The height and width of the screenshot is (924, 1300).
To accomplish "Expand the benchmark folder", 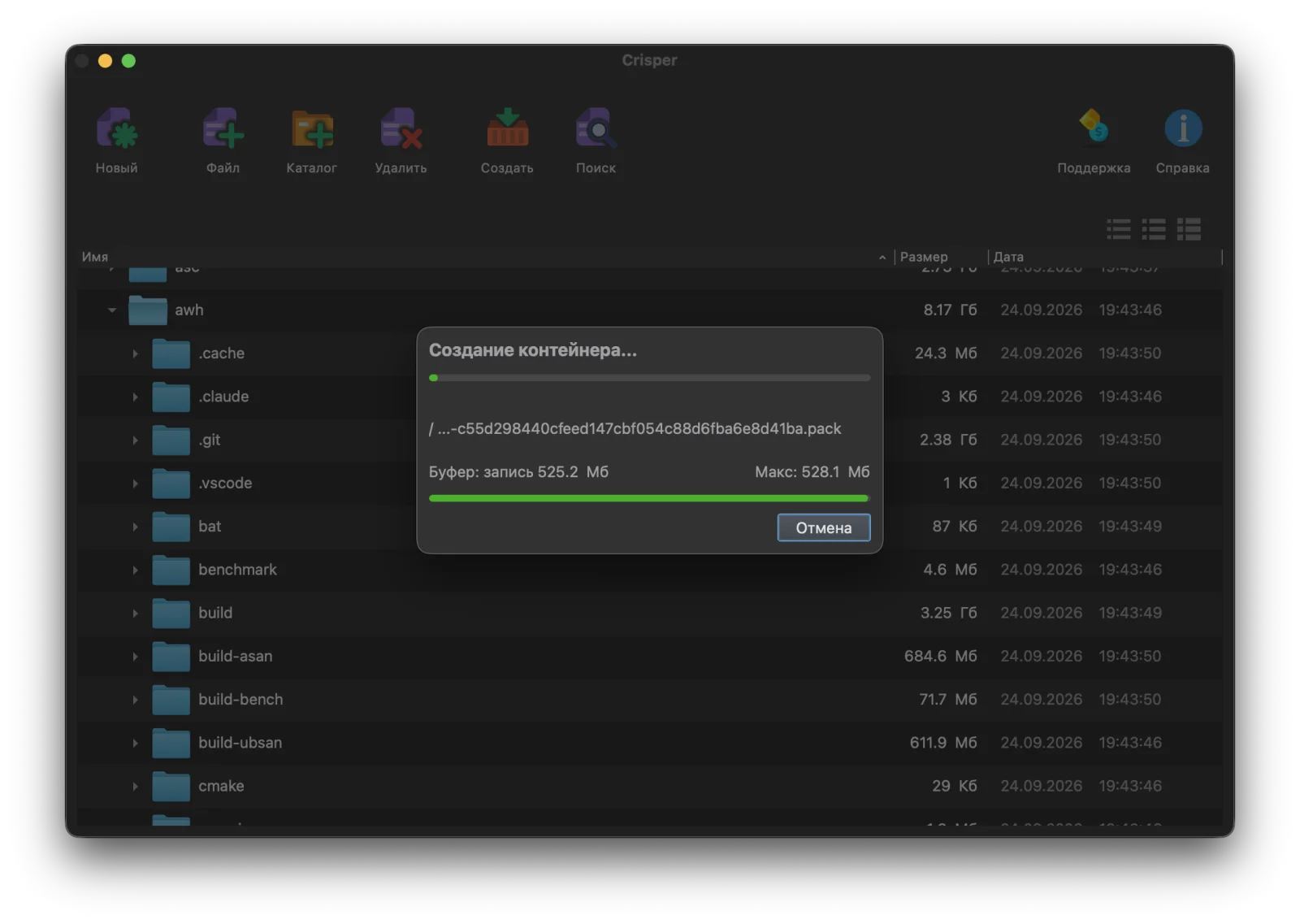I will coord(135,570).
